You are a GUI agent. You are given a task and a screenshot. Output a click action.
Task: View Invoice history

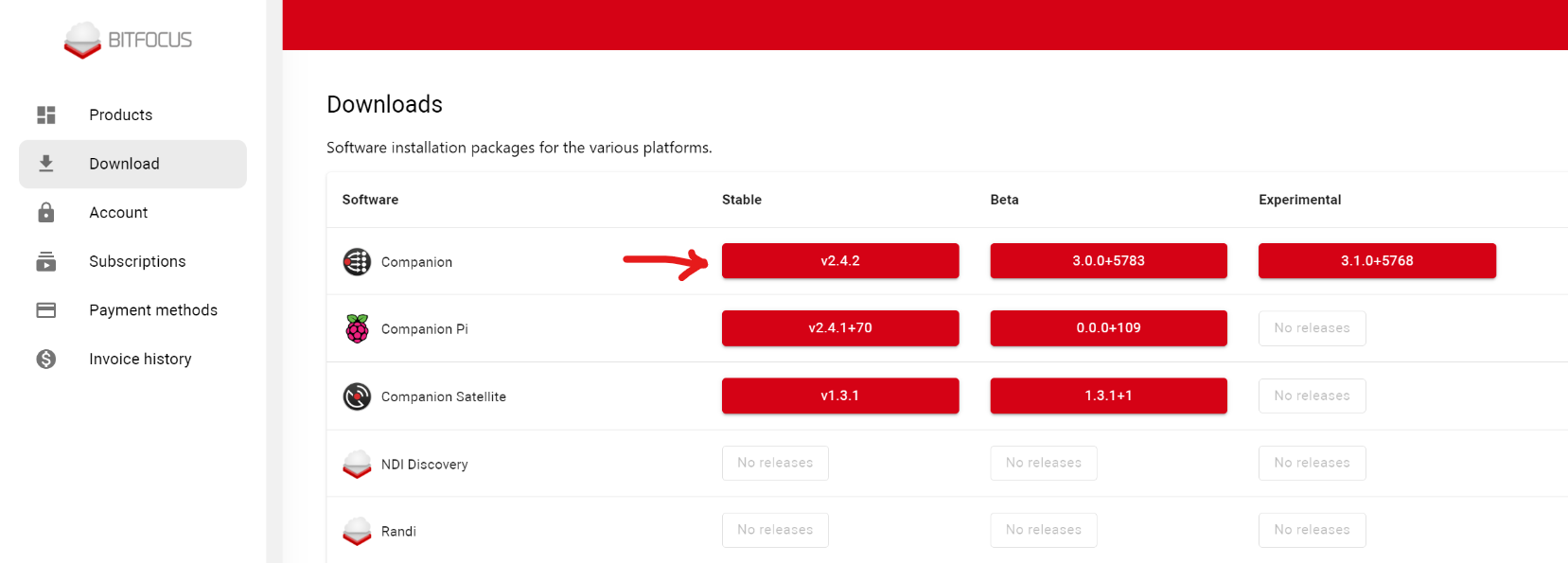coord(132,359)
